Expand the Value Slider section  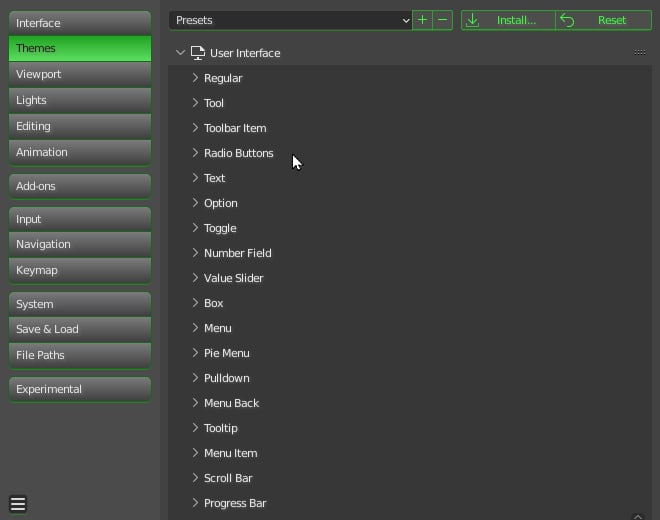point(195,278)
